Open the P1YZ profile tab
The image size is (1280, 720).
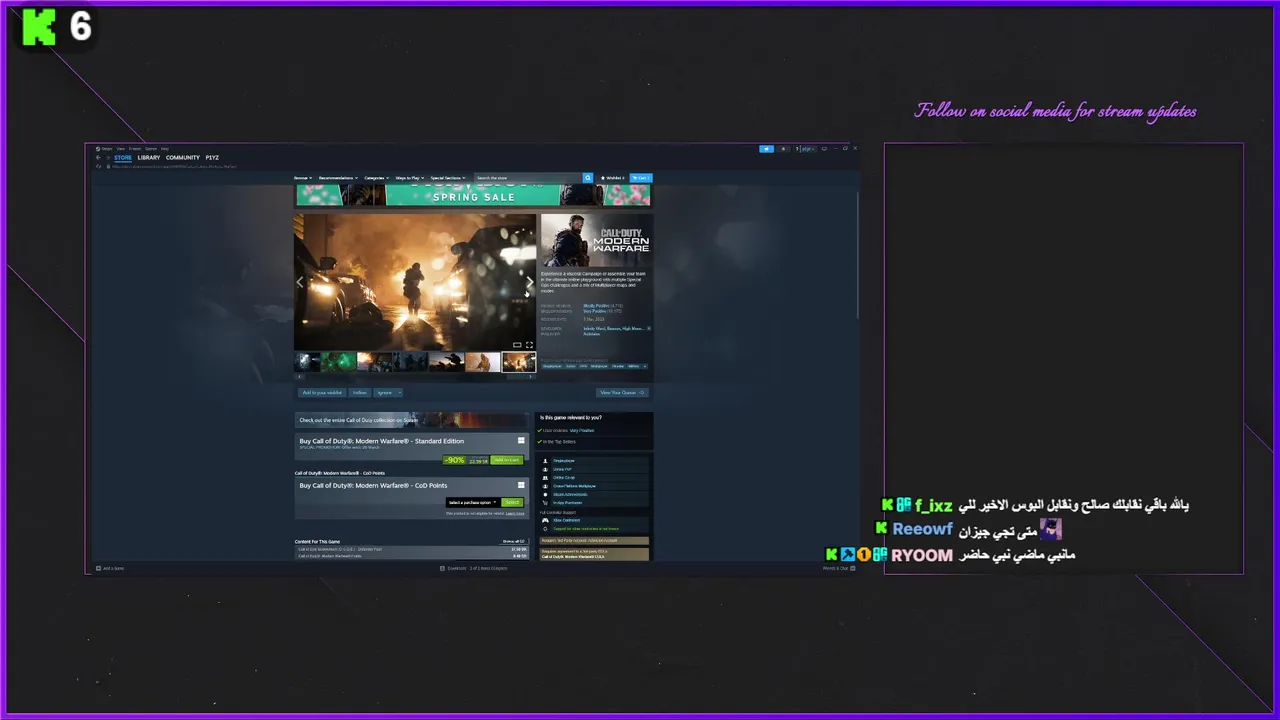pos(212,157)
